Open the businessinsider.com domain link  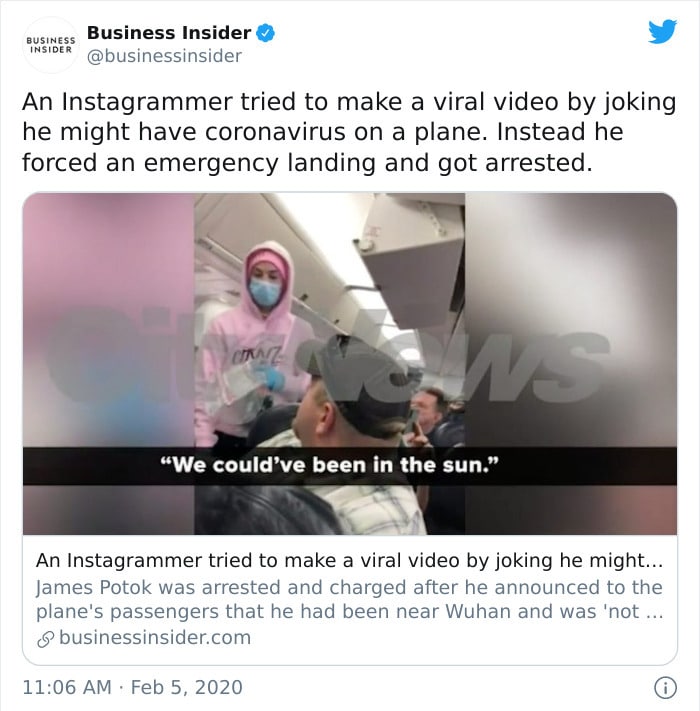tap(155, 638)
